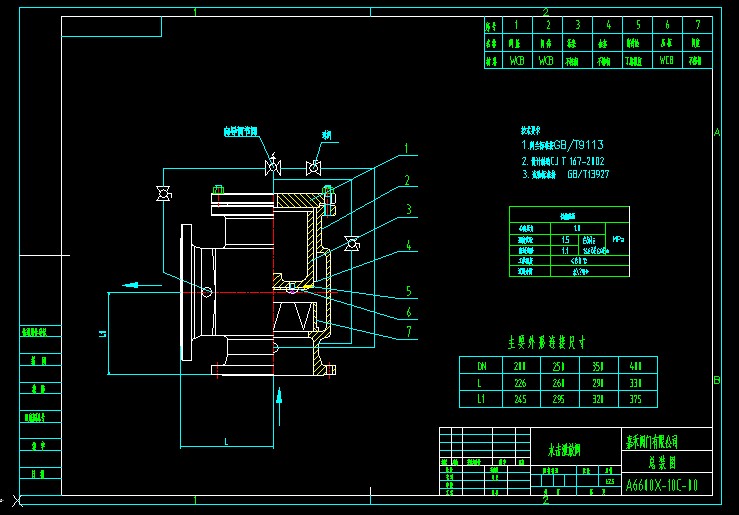Select zone marker A on the right border

[x=716, y=132]
